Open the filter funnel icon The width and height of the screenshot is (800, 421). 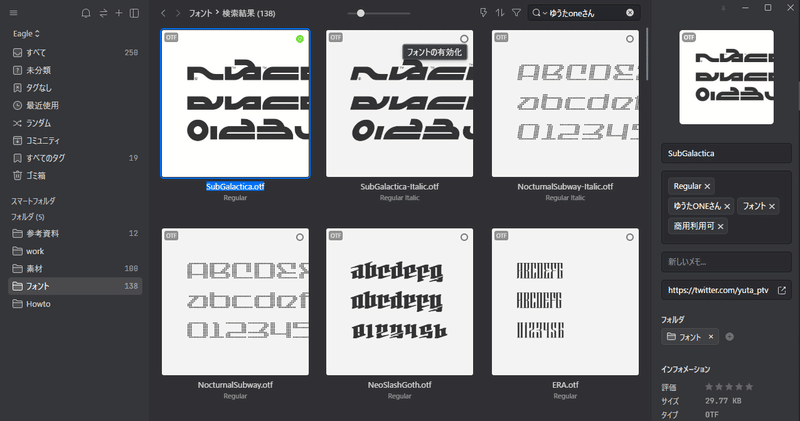pyautogui.click(x=516, y=13)
